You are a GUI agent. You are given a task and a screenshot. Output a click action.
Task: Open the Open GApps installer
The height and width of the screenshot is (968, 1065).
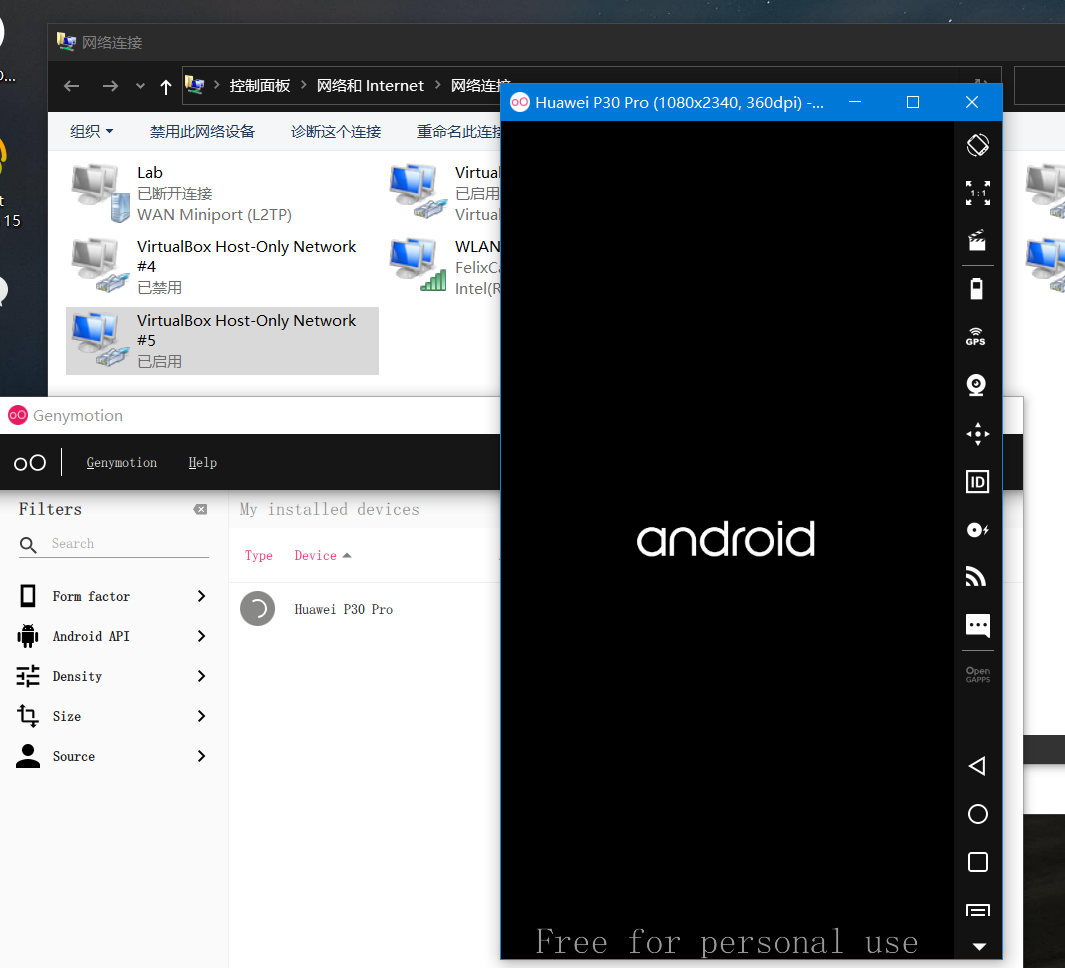coord(977,673)
